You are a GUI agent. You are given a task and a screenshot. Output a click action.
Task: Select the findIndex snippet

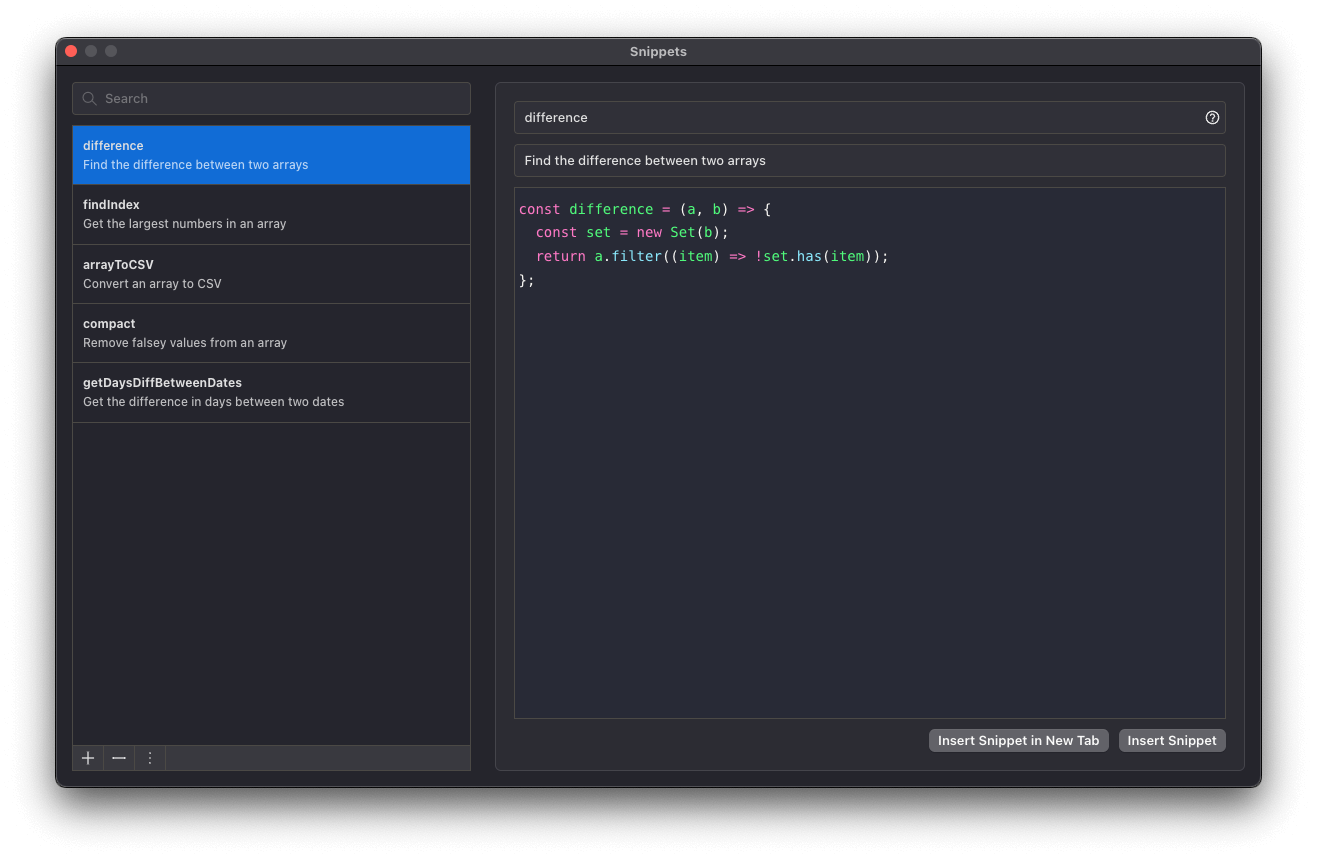point(271,214)
